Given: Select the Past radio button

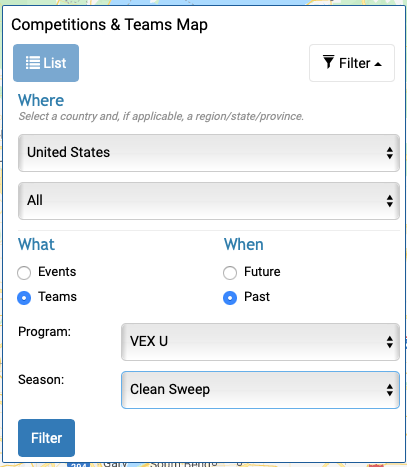Looking at the screenshot, I should (x=230, y=298).
